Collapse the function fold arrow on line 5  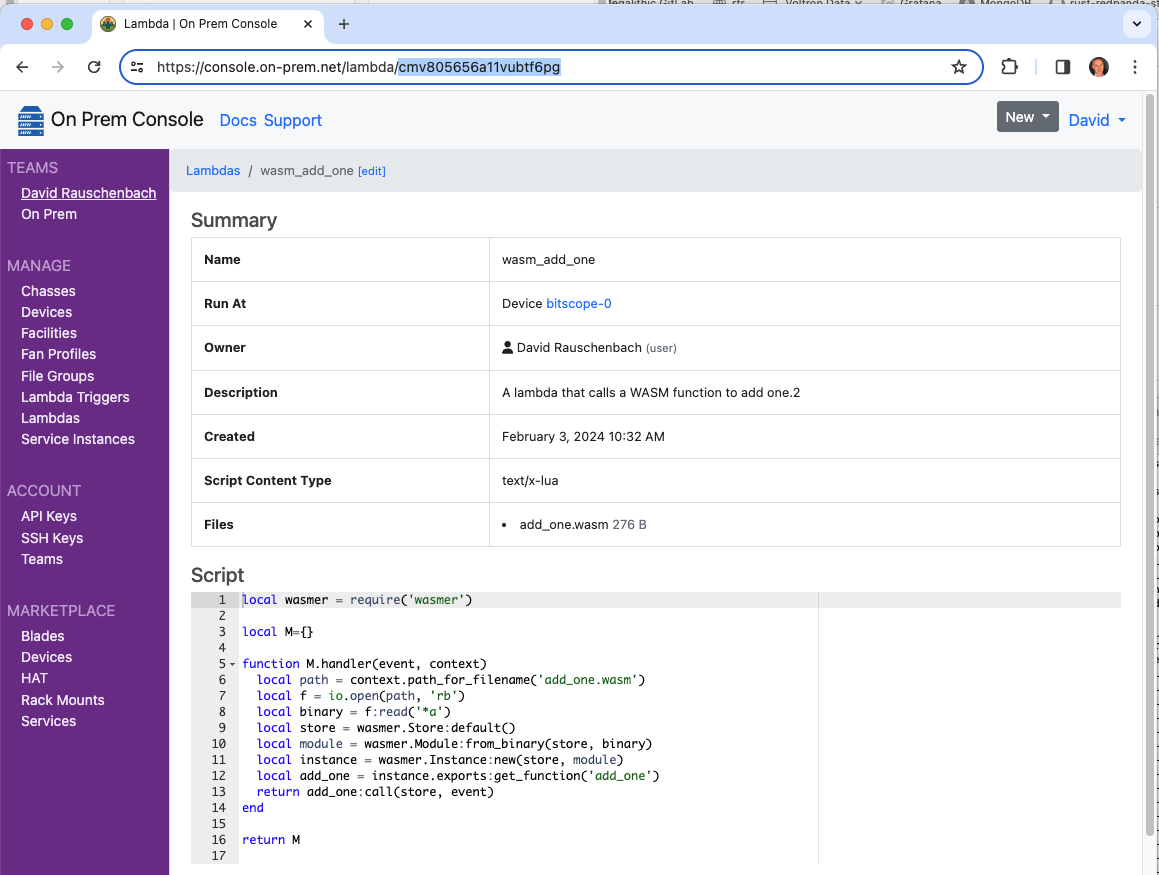233,664
